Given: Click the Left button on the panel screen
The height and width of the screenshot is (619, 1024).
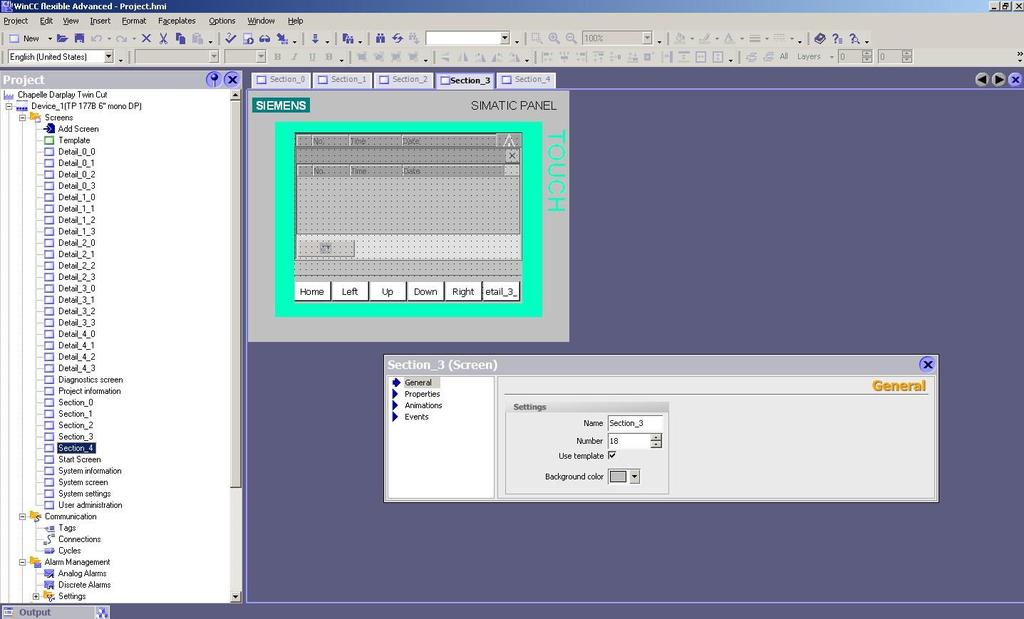Looking at the screenshot, I should pyautogui.click(x=349, y=291).
